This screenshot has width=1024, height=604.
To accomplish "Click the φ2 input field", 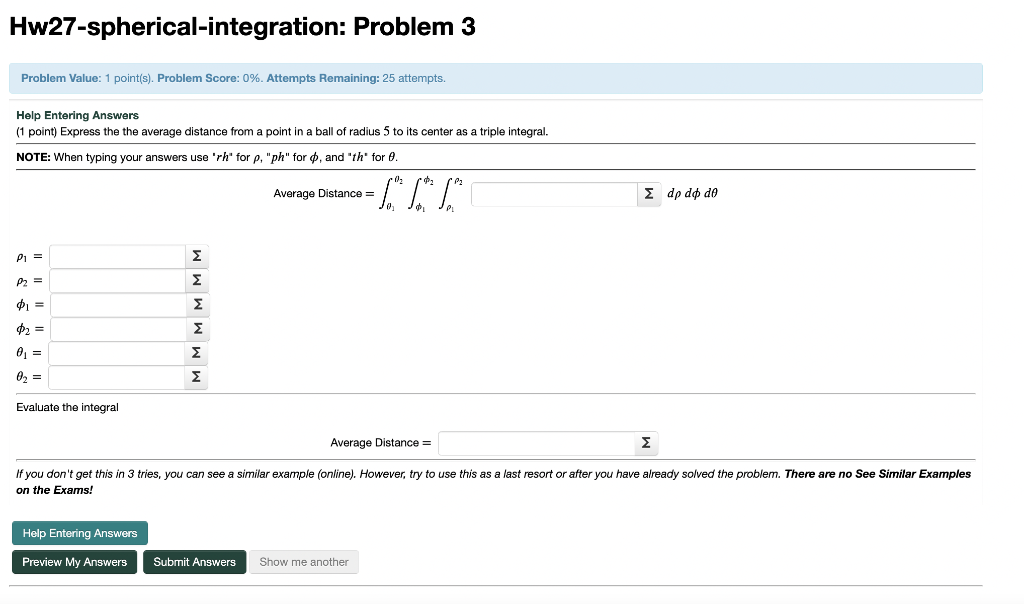I will click(x=115, y=328).
